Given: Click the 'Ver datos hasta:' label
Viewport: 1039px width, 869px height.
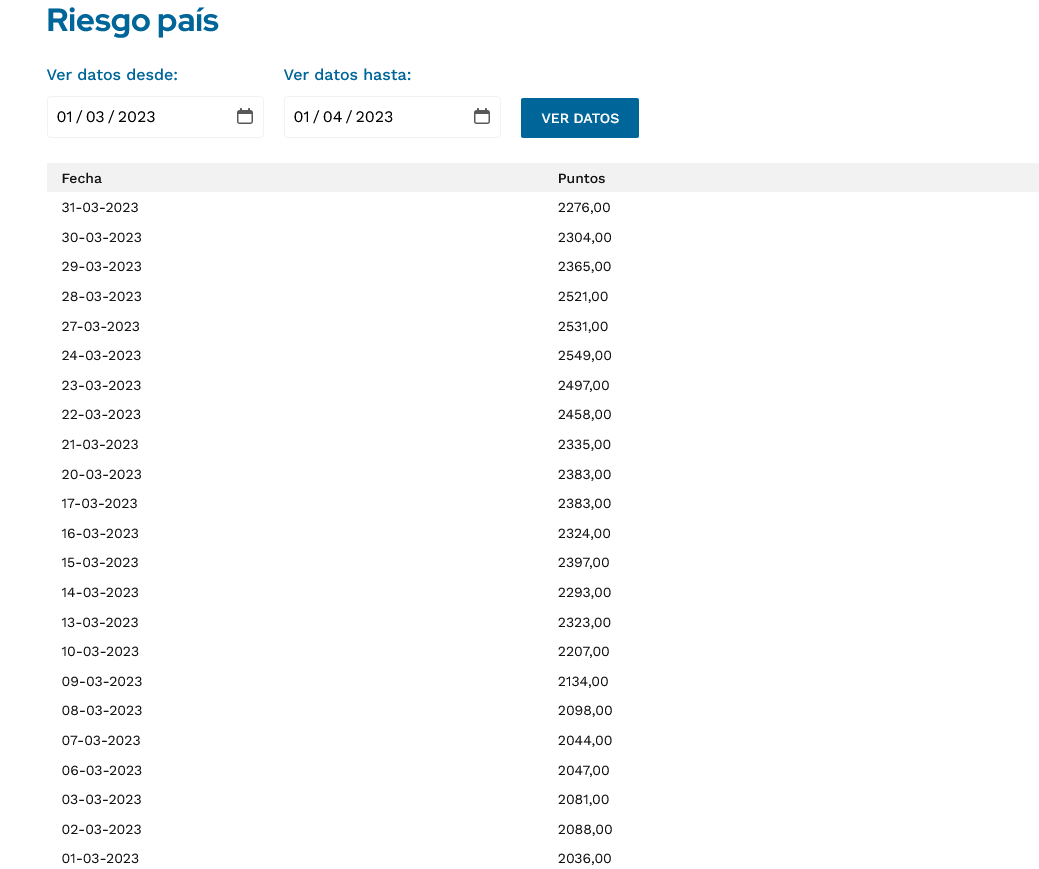Looking at the screenshot, I should [x=347, y=75].
